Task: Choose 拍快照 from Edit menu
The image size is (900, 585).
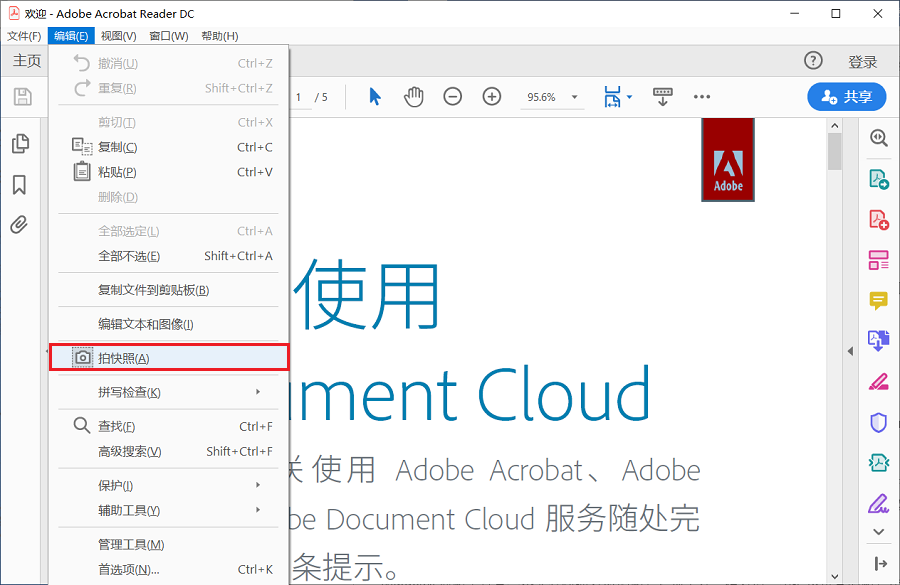Action: tap(169, 358)
